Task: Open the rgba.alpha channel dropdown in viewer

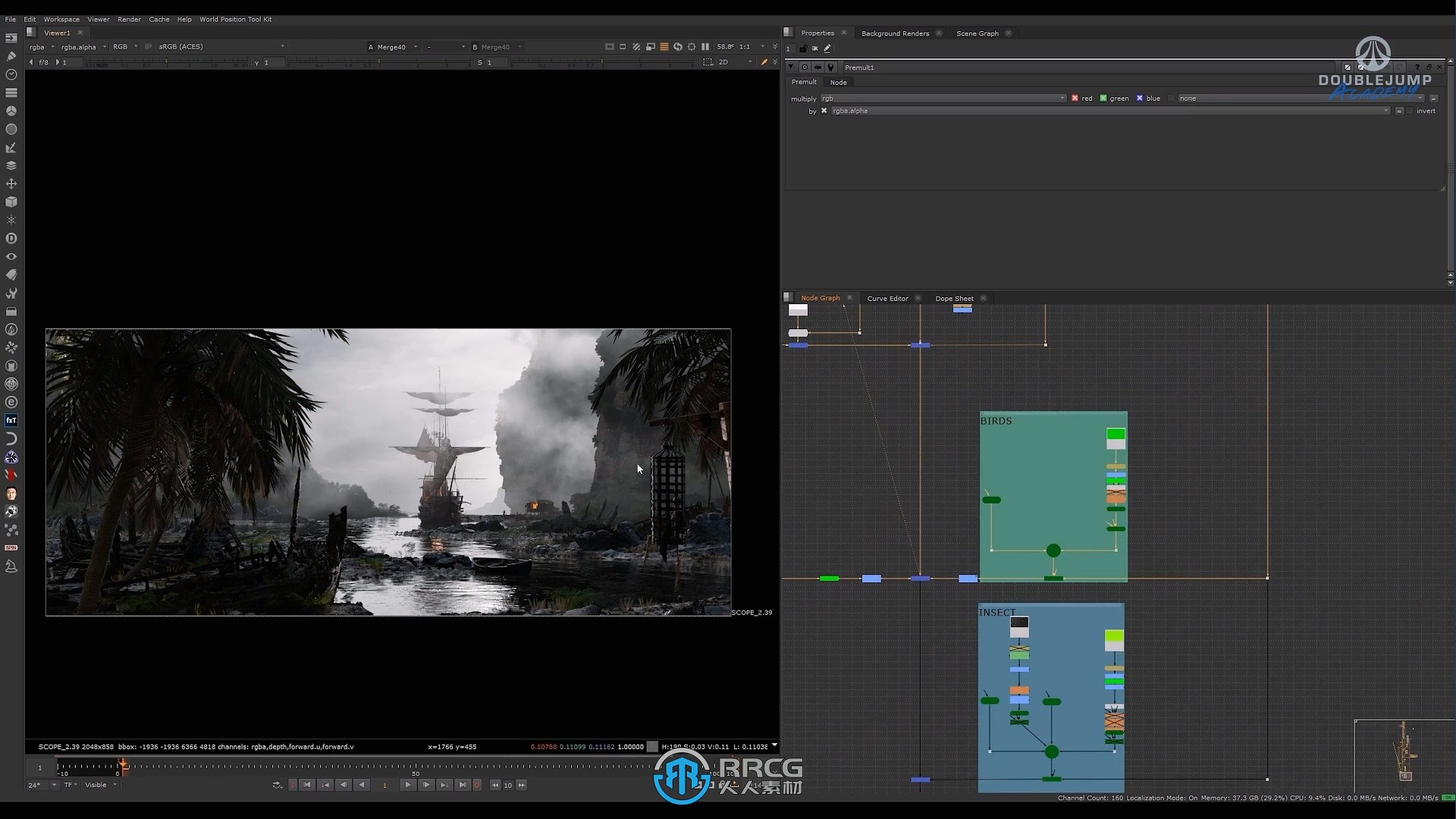Action: point(83,47)
